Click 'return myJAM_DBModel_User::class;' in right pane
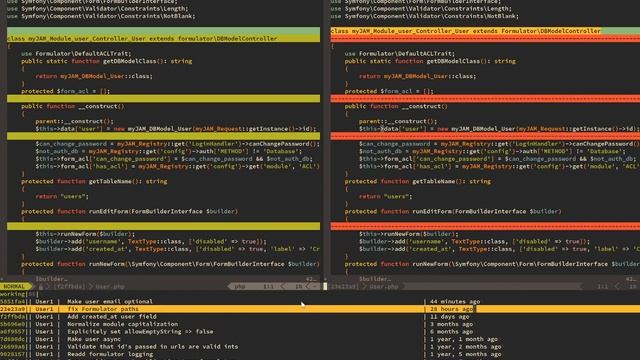Image resolution: width=640 pixels, height=360 pixels. click(418, 76)
